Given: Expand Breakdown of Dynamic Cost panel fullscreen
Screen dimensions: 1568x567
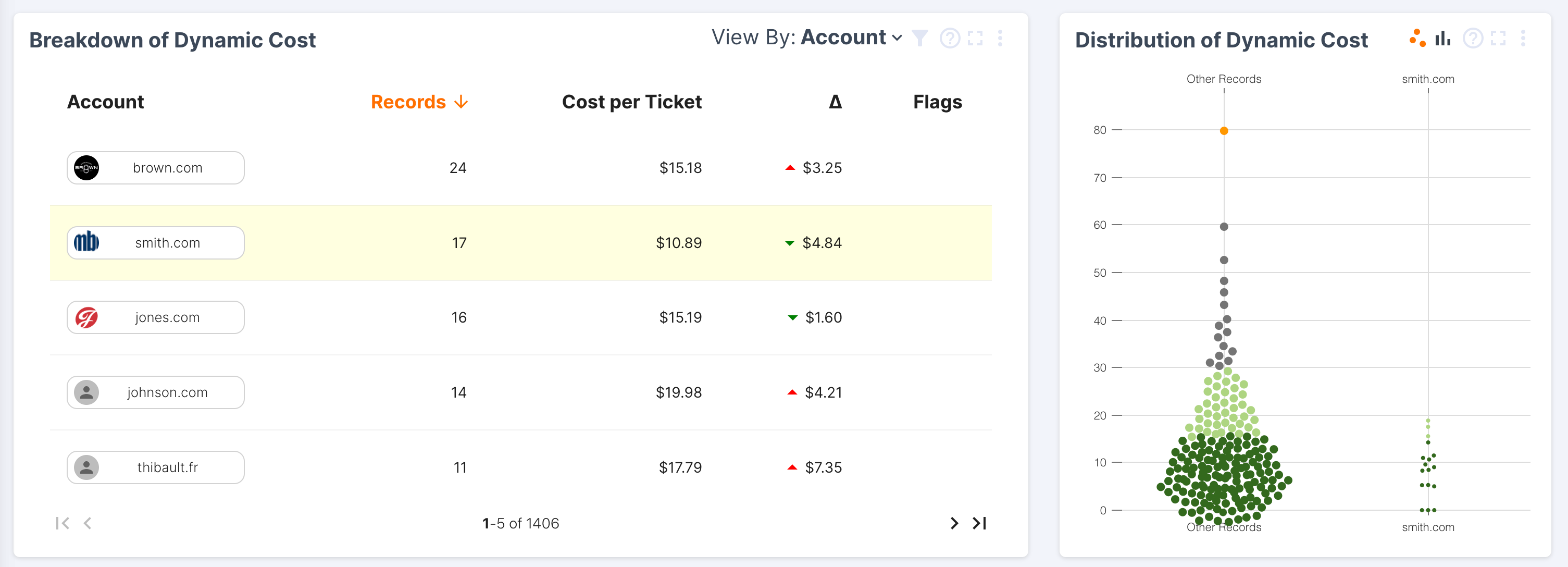Looking at the screenshot, I should 975,39.
